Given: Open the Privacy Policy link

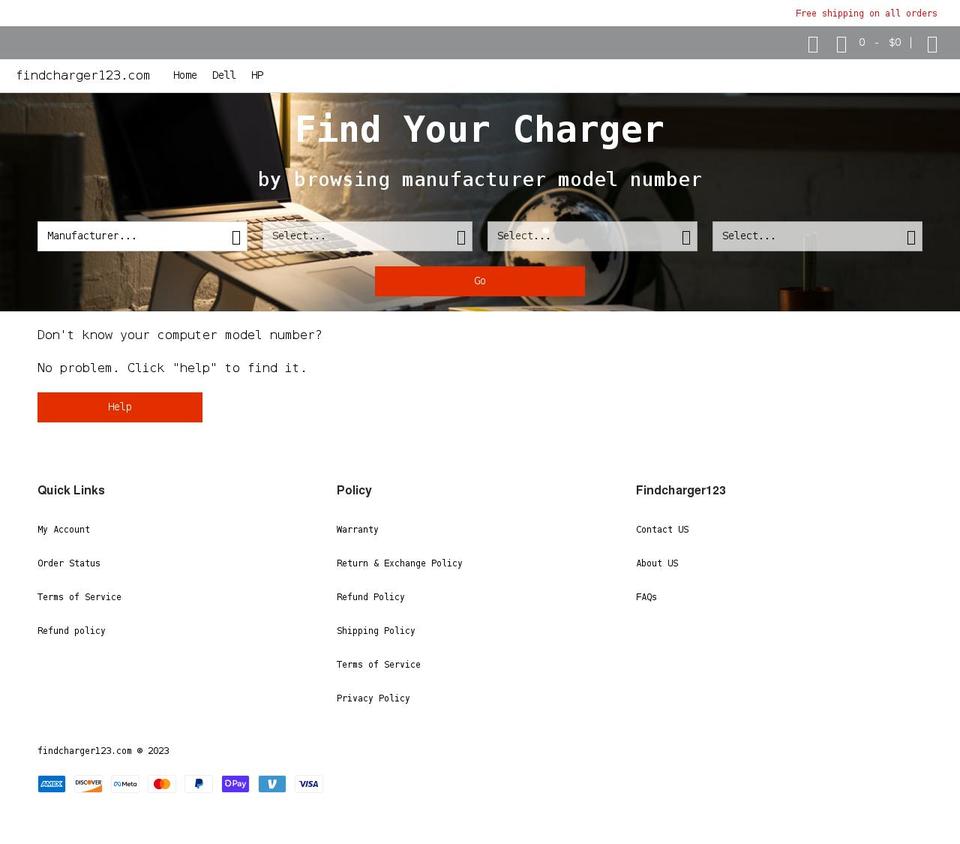Looking at the screenshot, I should [373, 698].
